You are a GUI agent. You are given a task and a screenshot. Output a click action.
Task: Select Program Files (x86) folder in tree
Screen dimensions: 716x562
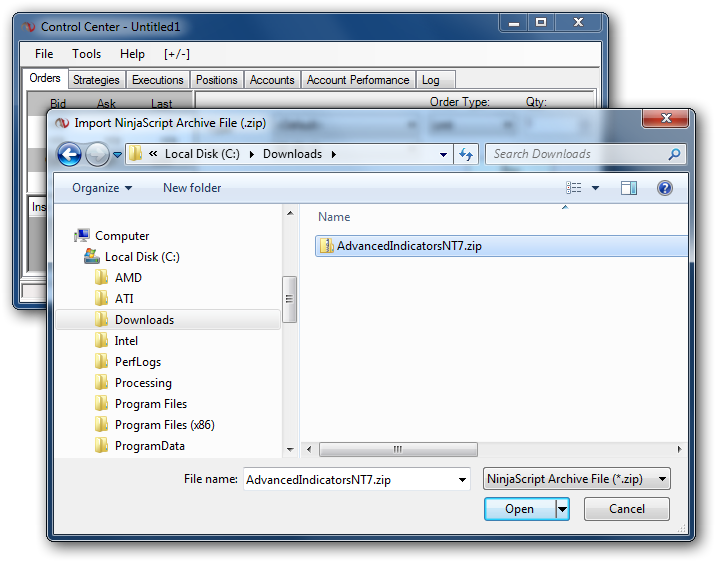164,425
